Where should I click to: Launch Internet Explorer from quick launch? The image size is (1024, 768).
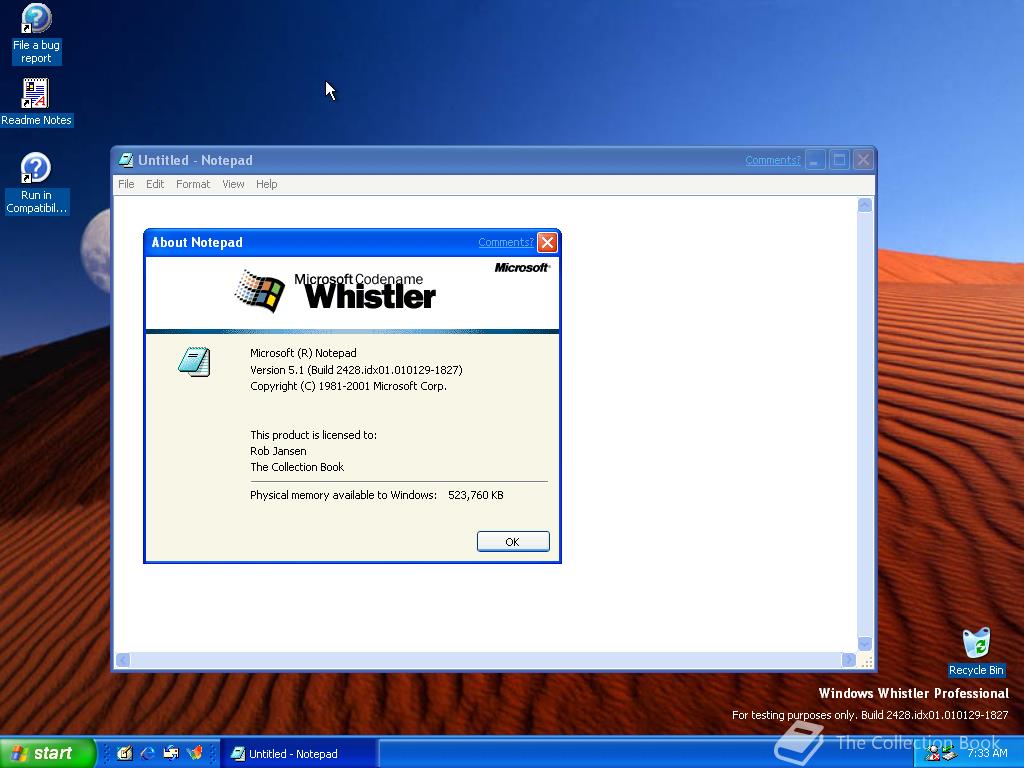(x=148, y=753)
